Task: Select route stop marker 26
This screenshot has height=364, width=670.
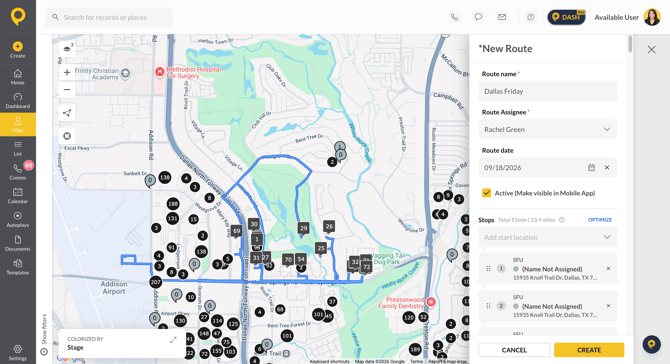Action: (x=329, y=226)
